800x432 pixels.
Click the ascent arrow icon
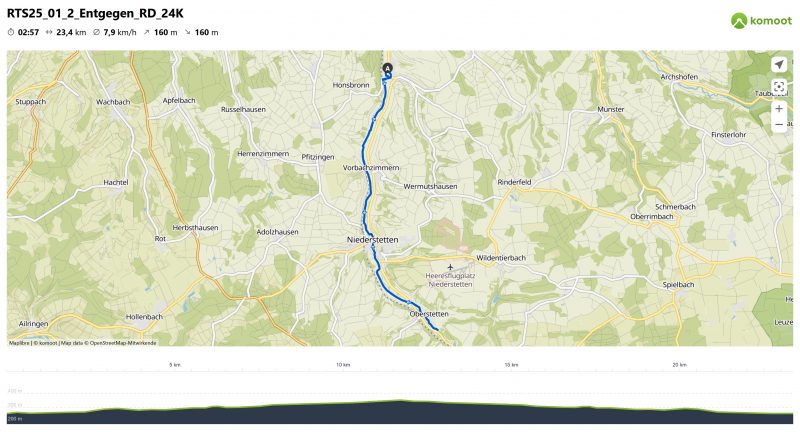coord(146,32)
